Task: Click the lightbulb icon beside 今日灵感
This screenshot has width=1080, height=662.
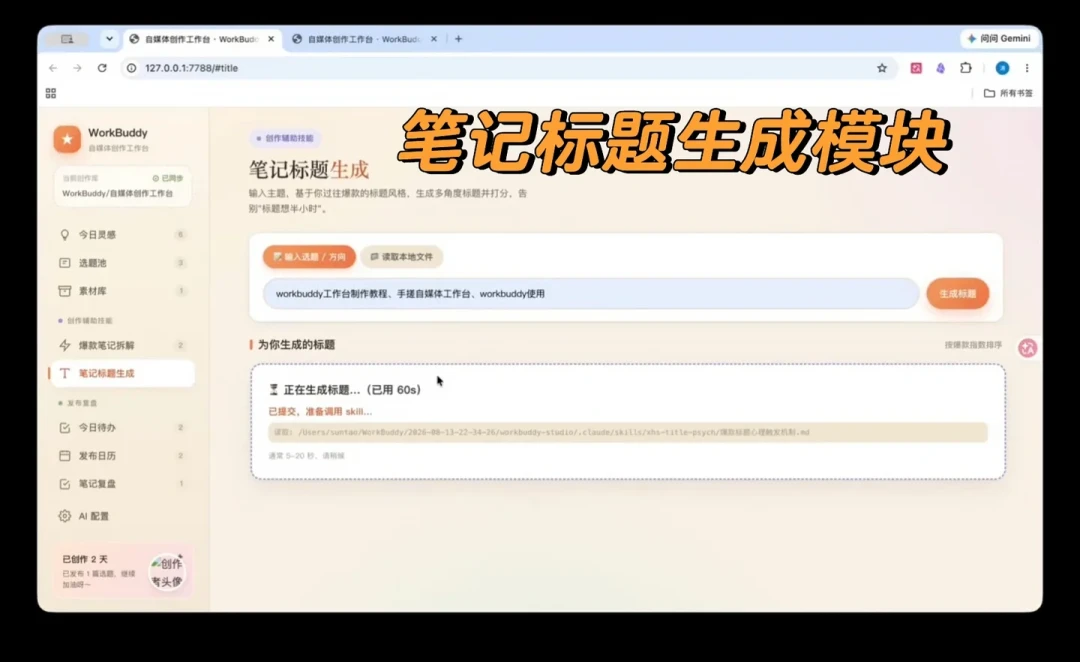Action: coord(65,235)
